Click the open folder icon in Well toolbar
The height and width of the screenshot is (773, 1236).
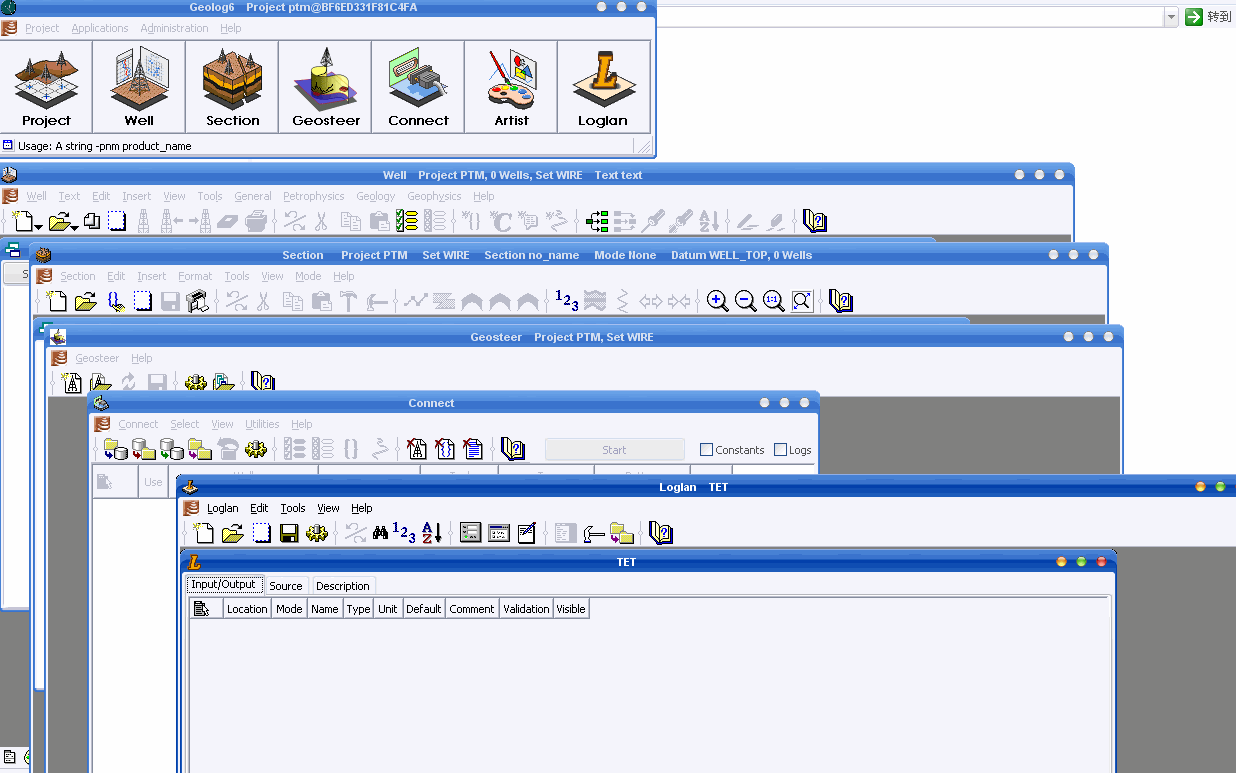[x=59, y=221]
